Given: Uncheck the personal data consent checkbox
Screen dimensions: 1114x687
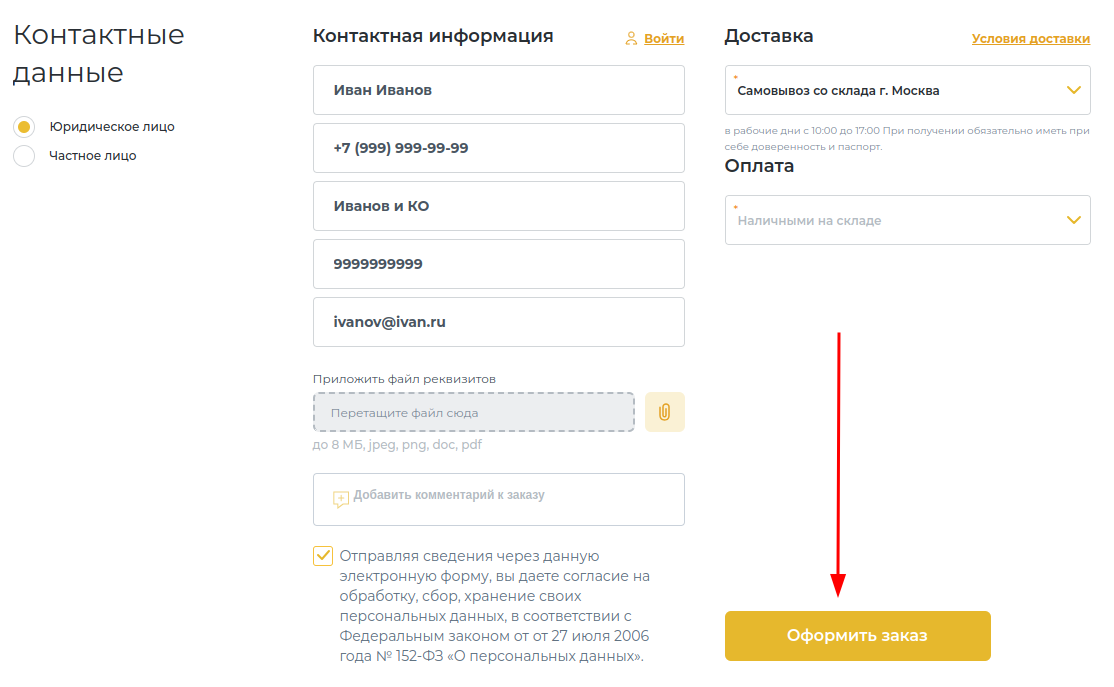Looking at the screenshot, I should [323, 556].
